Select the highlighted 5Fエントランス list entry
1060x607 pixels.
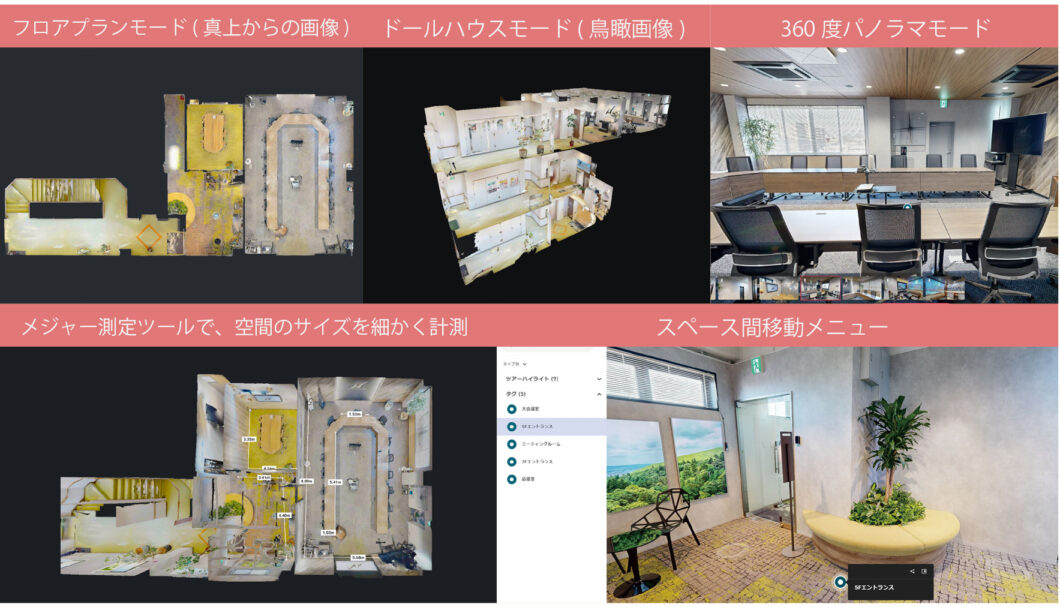552,427
